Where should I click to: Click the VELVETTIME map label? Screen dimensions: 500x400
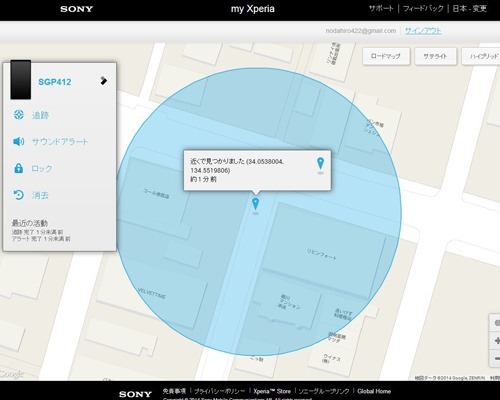pyautogui.click(x=152, y=294)
